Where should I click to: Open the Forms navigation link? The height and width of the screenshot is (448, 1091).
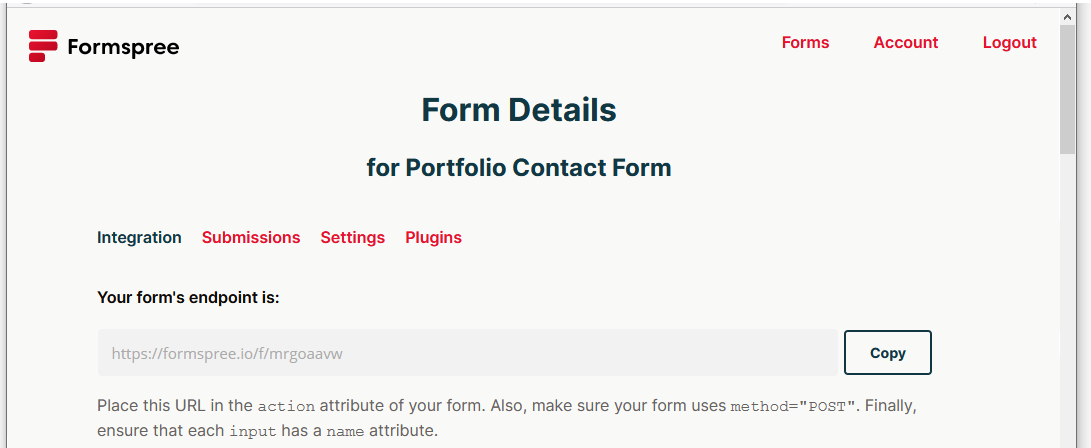click(805, 43)
